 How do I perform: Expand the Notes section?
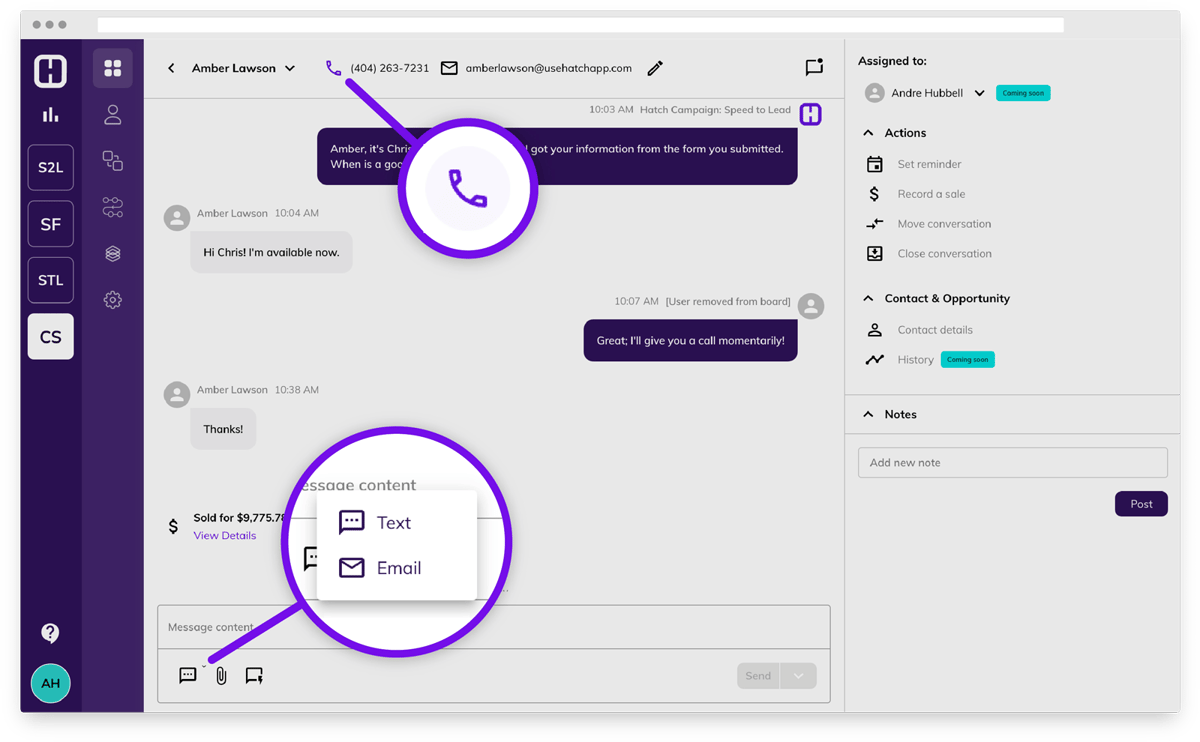click(x=869, y=414)
